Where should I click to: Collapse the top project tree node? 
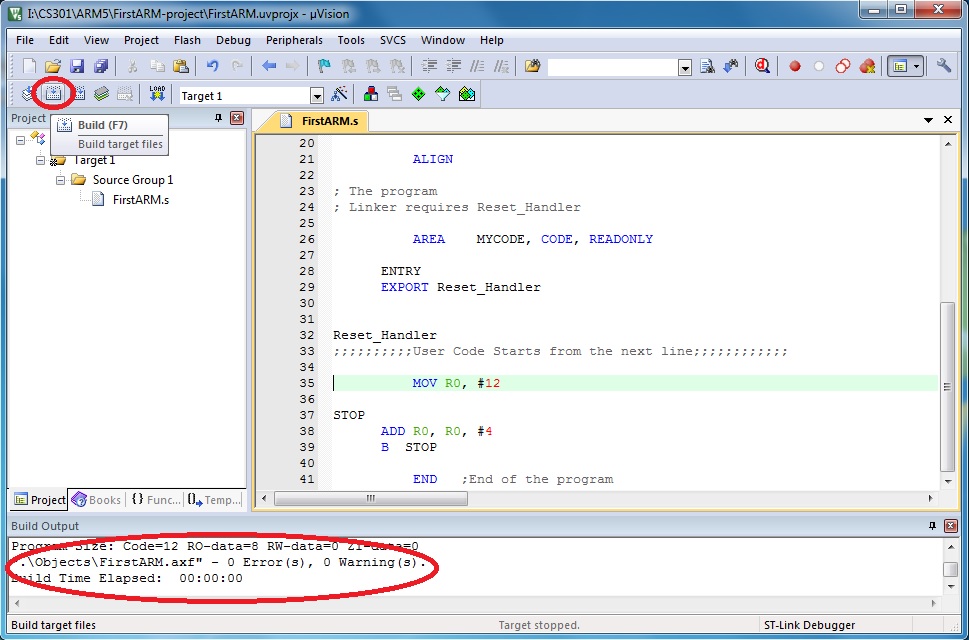(x=20, y=140)
